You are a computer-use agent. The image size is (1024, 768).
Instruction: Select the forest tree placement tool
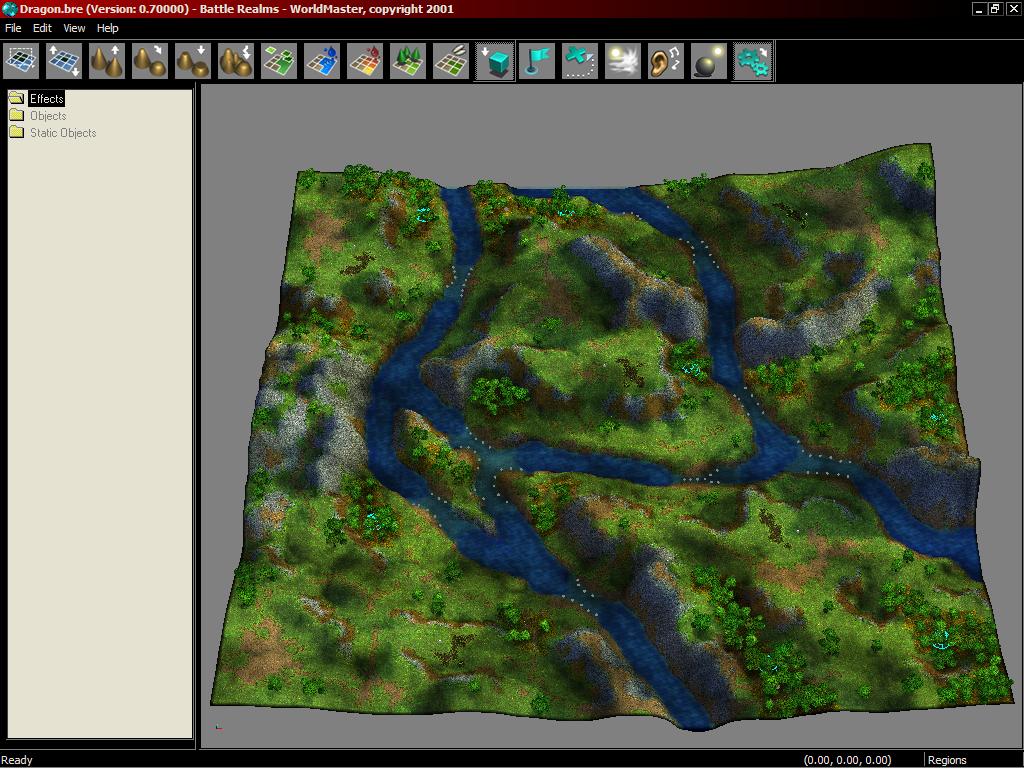click(x=408, y=61)
